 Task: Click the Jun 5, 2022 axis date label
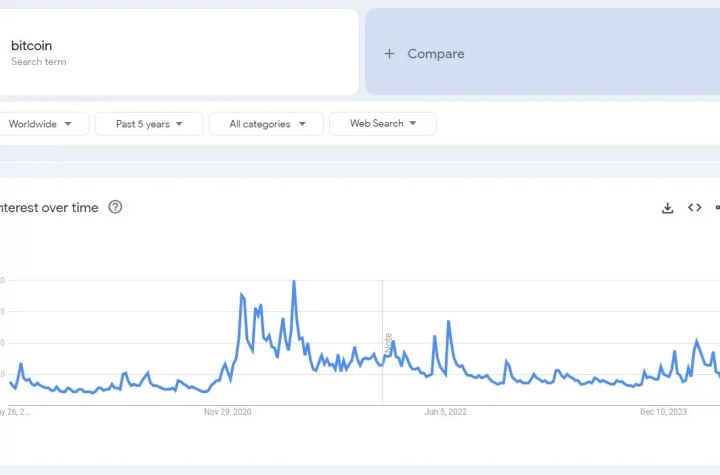pos(445,411)
